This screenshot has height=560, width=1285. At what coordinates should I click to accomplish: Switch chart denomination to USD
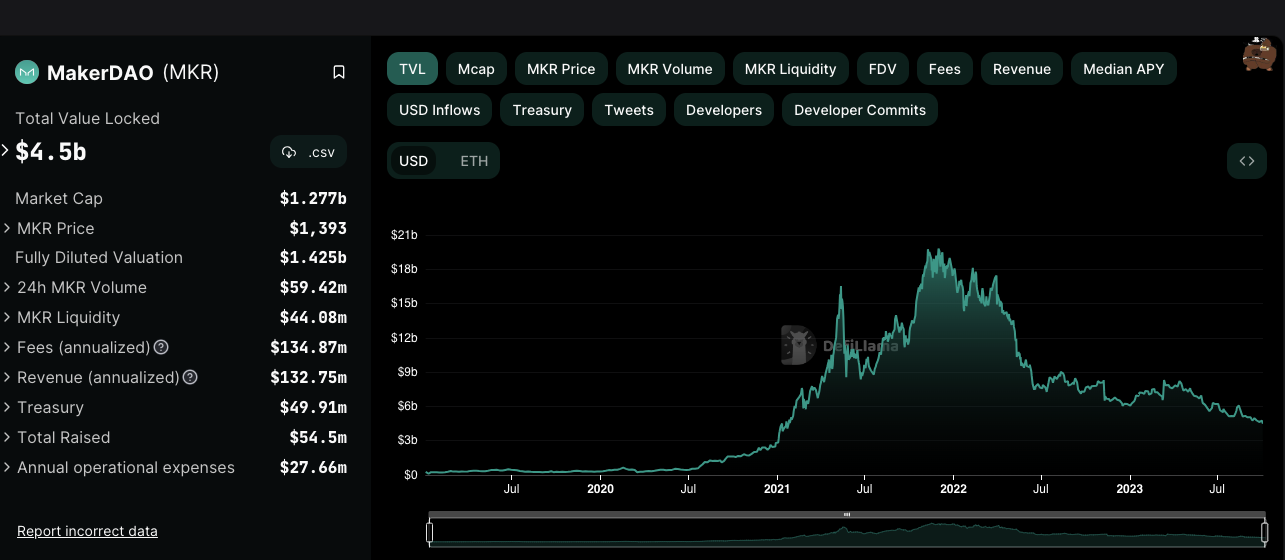coord(413,161)
